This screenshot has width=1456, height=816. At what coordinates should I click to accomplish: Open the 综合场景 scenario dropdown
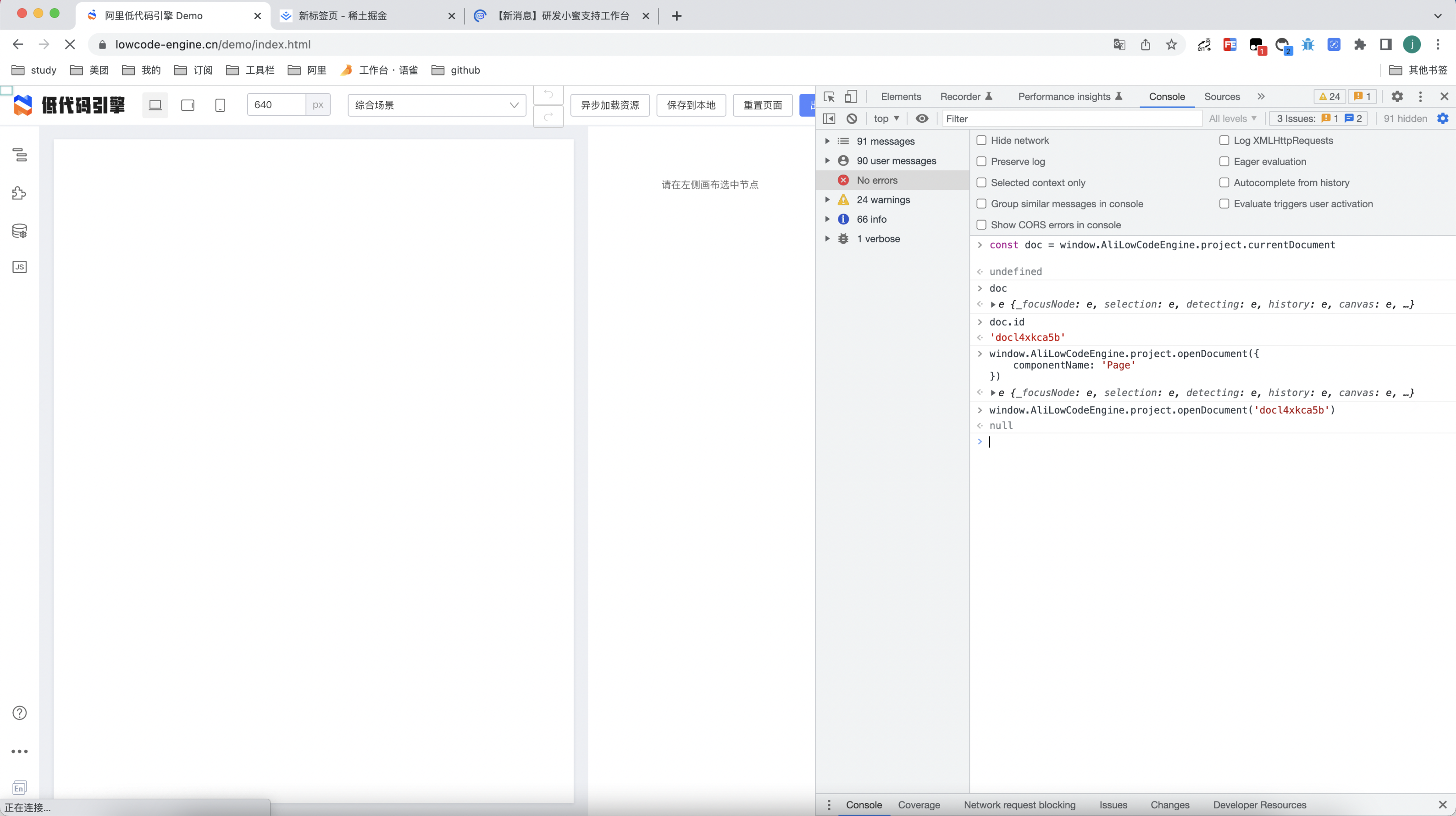point(437,105)
